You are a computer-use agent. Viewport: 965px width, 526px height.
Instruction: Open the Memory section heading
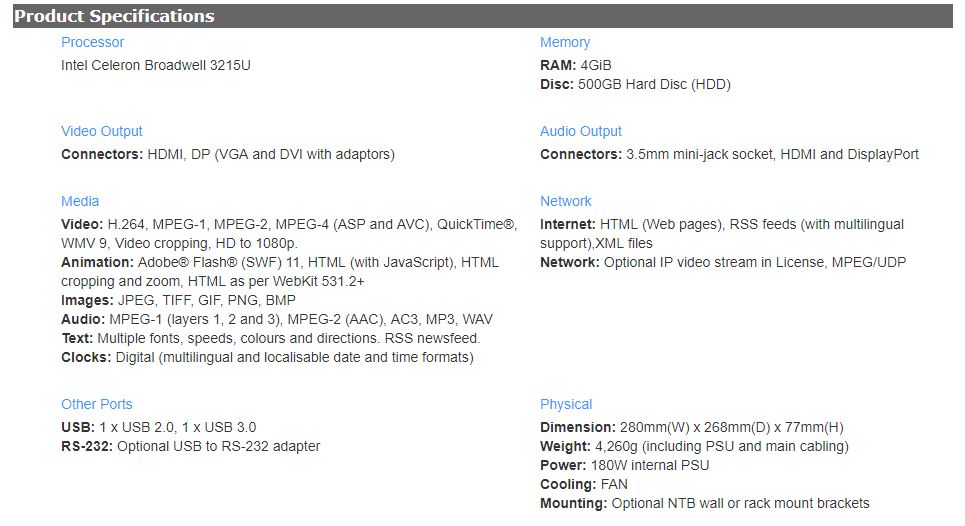[x=564, y=42]
